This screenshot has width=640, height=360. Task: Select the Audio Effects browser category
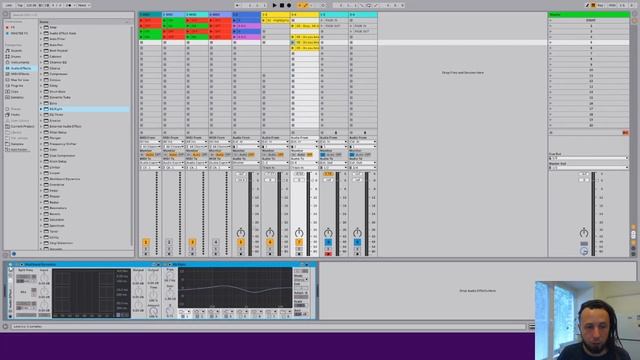point(20,68)
